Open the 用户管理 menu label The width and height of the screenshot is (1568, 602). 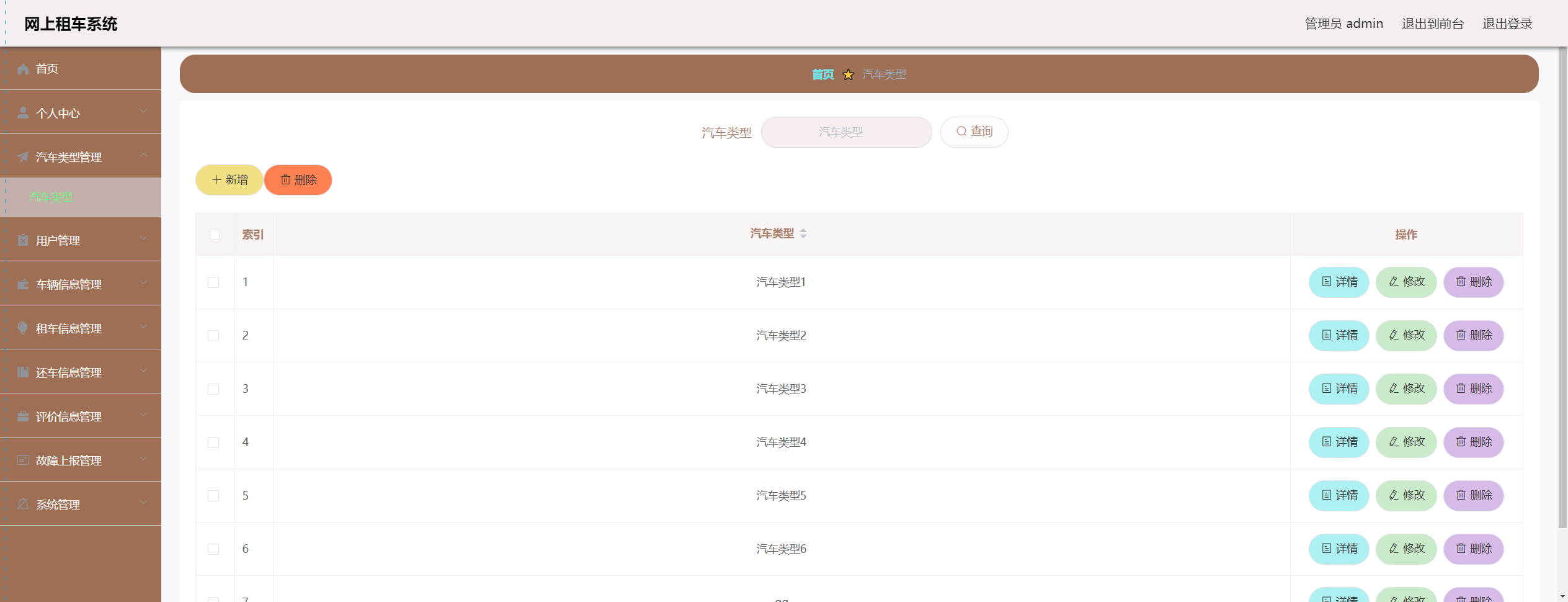click(58, 240)
